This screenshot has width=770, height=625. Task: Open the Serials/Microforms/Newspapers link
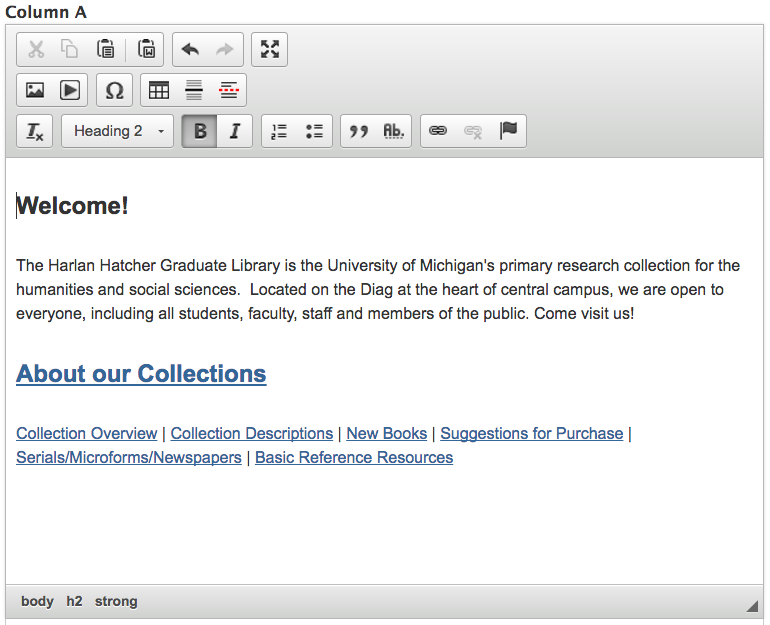pyautogui.click(x=129, y=458)
